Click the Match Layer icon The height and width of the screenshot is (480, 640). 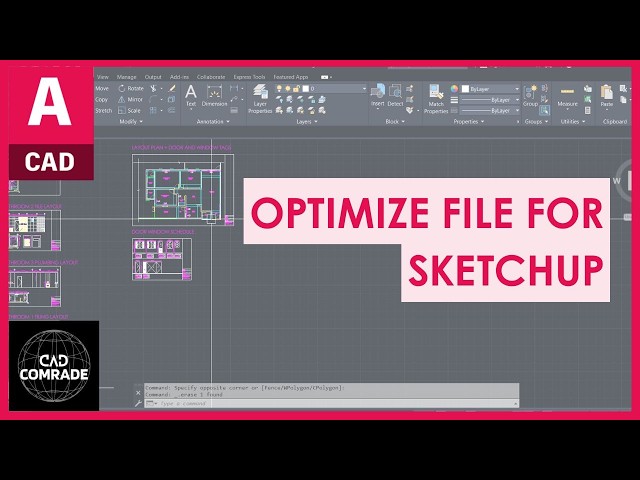tap(322, 110)
